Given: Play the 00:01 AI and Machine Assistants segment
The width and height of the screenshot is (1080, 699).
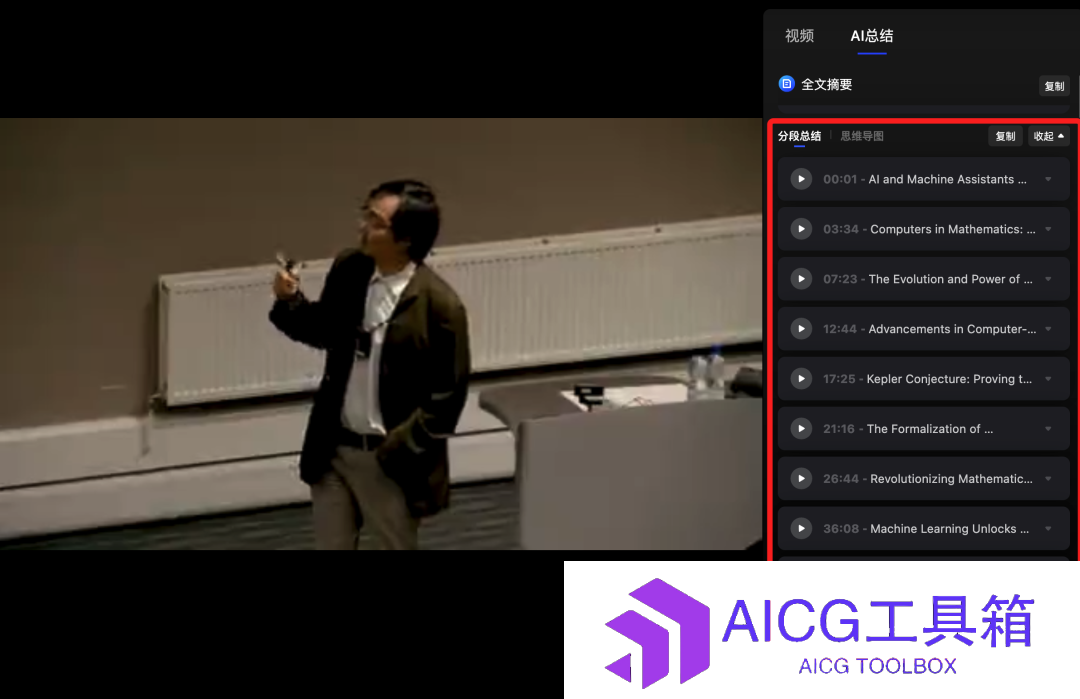Looking at the screenshot, I should 801,179.
